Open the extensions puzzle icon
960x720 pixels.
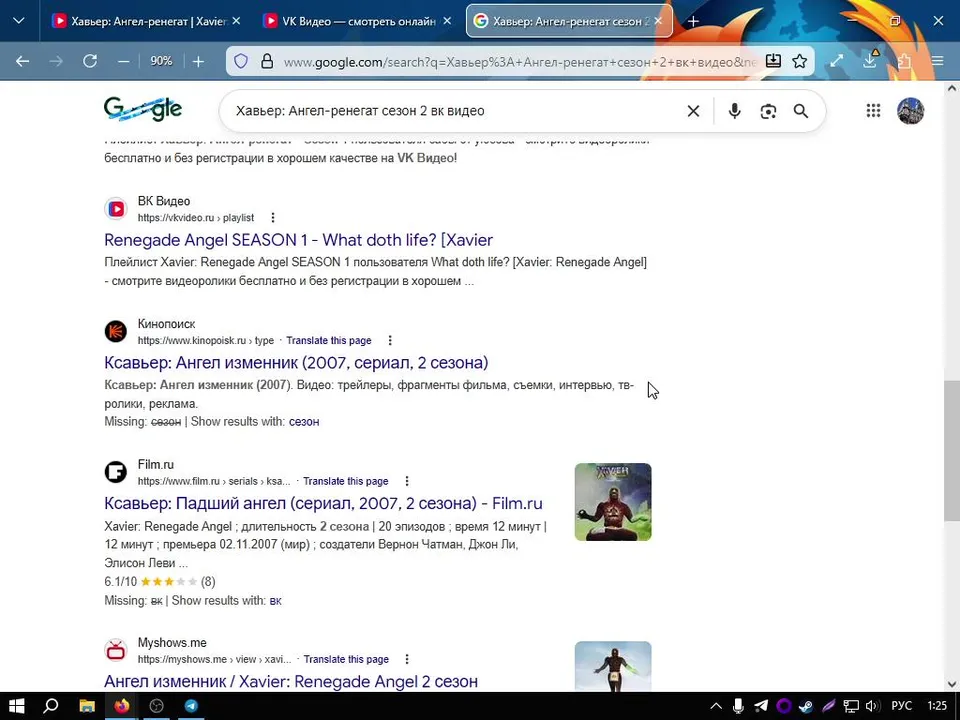(904, 61)
